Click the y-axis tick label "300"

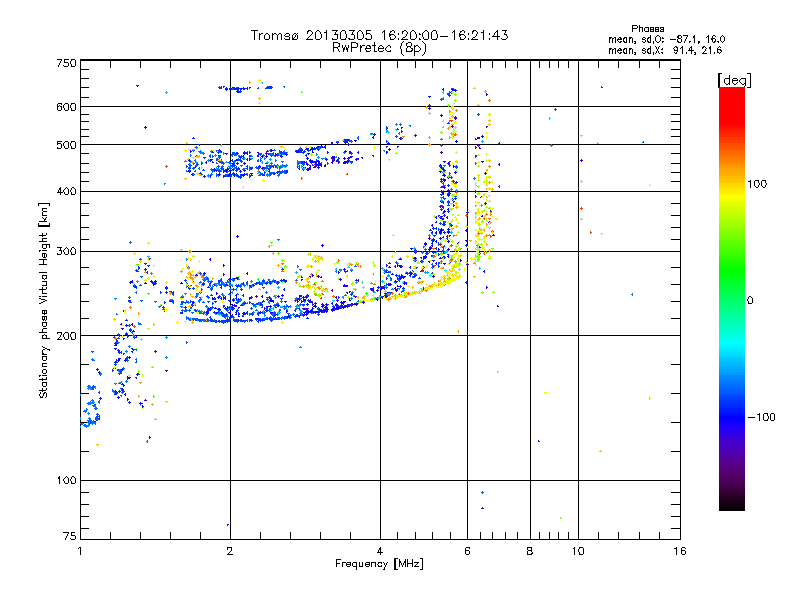66,251
